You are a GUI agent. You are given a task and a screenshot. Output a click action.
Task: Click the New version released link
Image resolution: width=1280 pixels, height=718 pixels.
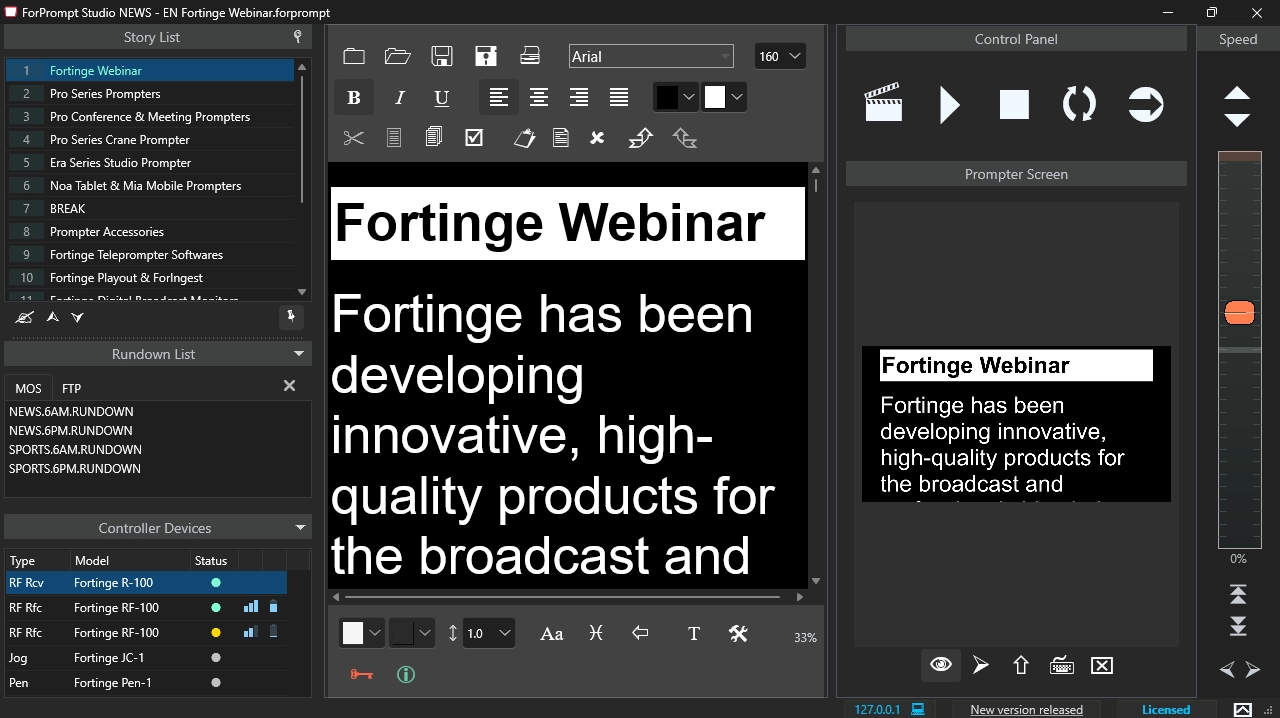click(x=1026, y=710)
